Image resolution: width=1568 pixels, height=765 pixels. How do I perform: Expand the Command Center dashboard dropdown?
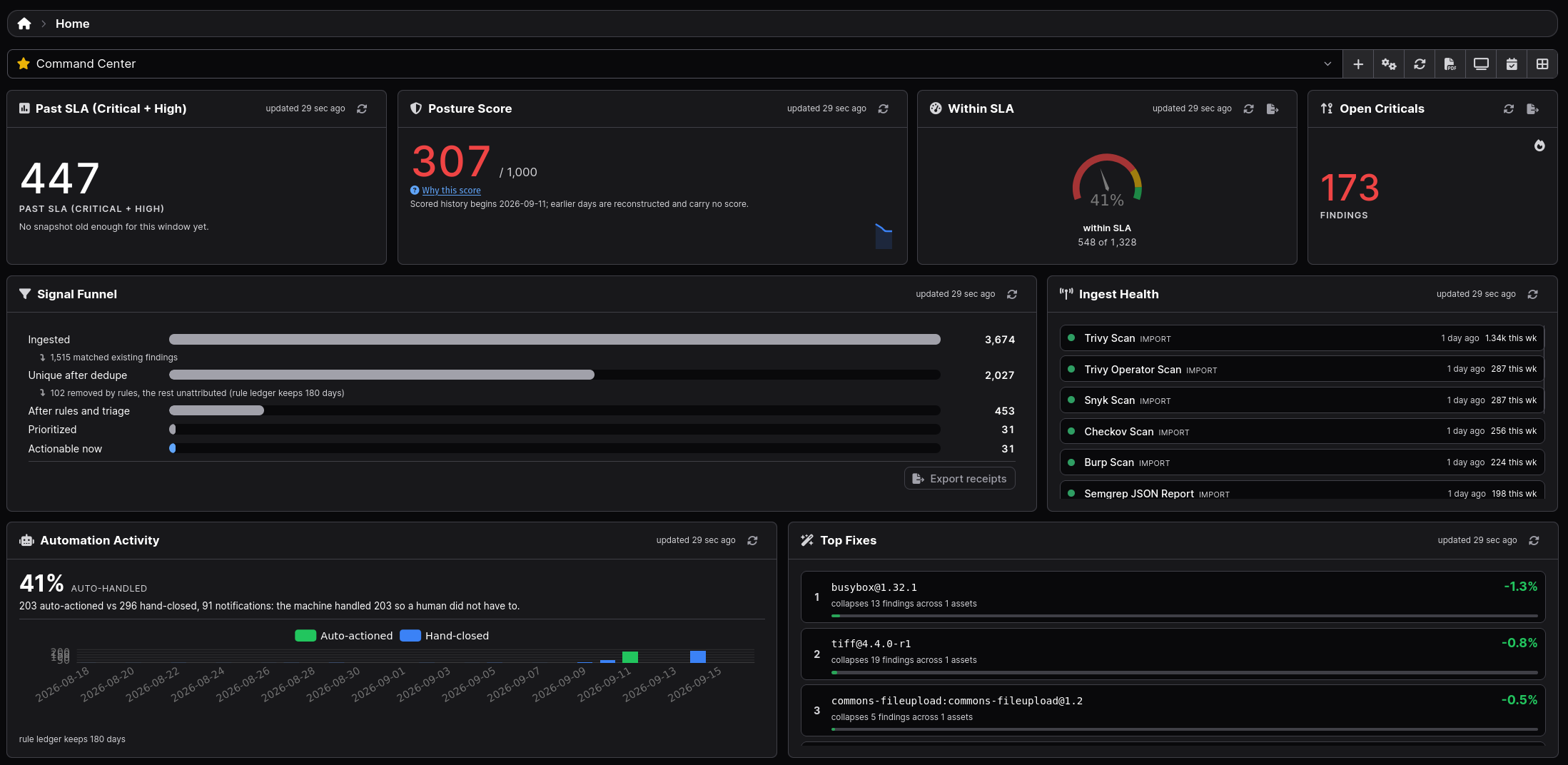click(1327, 64)
